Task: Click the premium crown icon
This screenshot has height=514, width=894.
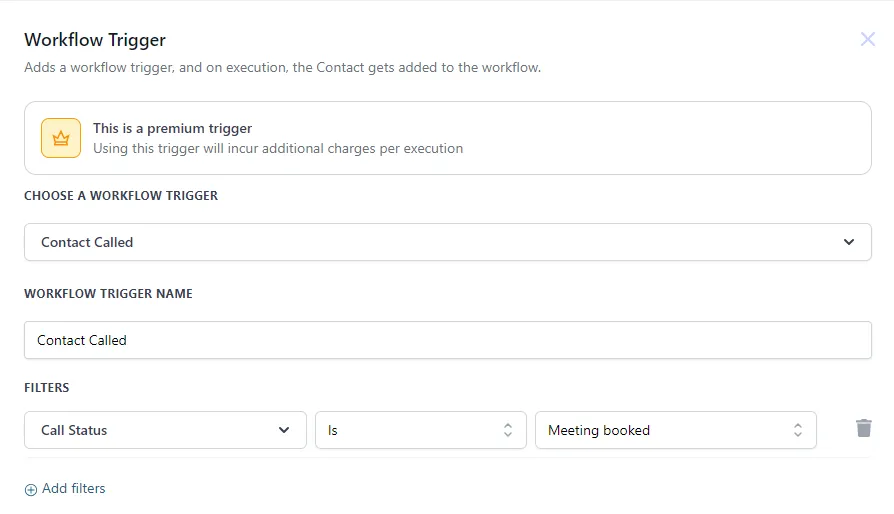Action: 61,138
